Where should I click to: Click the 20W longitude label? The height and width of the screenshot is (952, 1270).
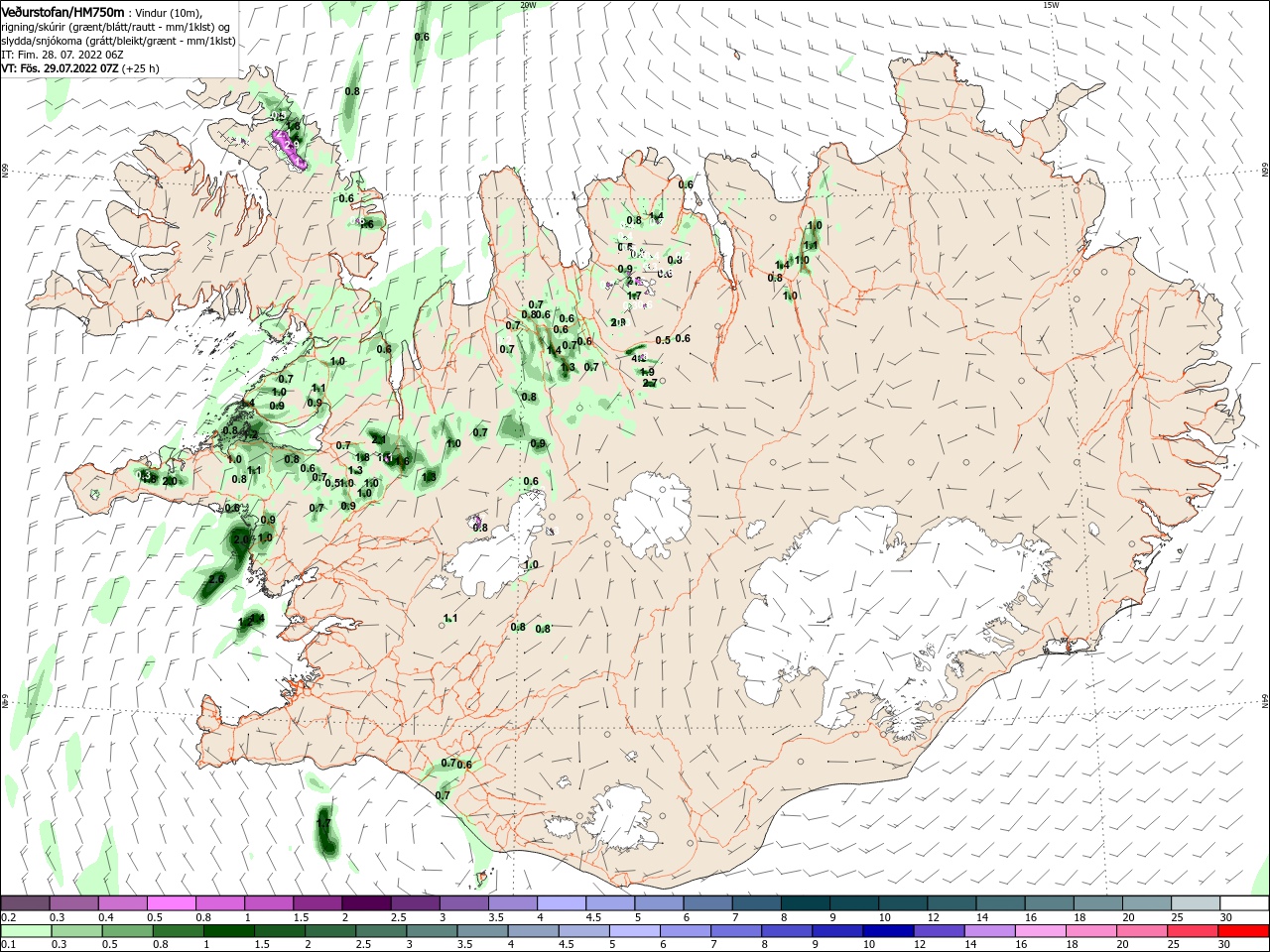point(528,5)
